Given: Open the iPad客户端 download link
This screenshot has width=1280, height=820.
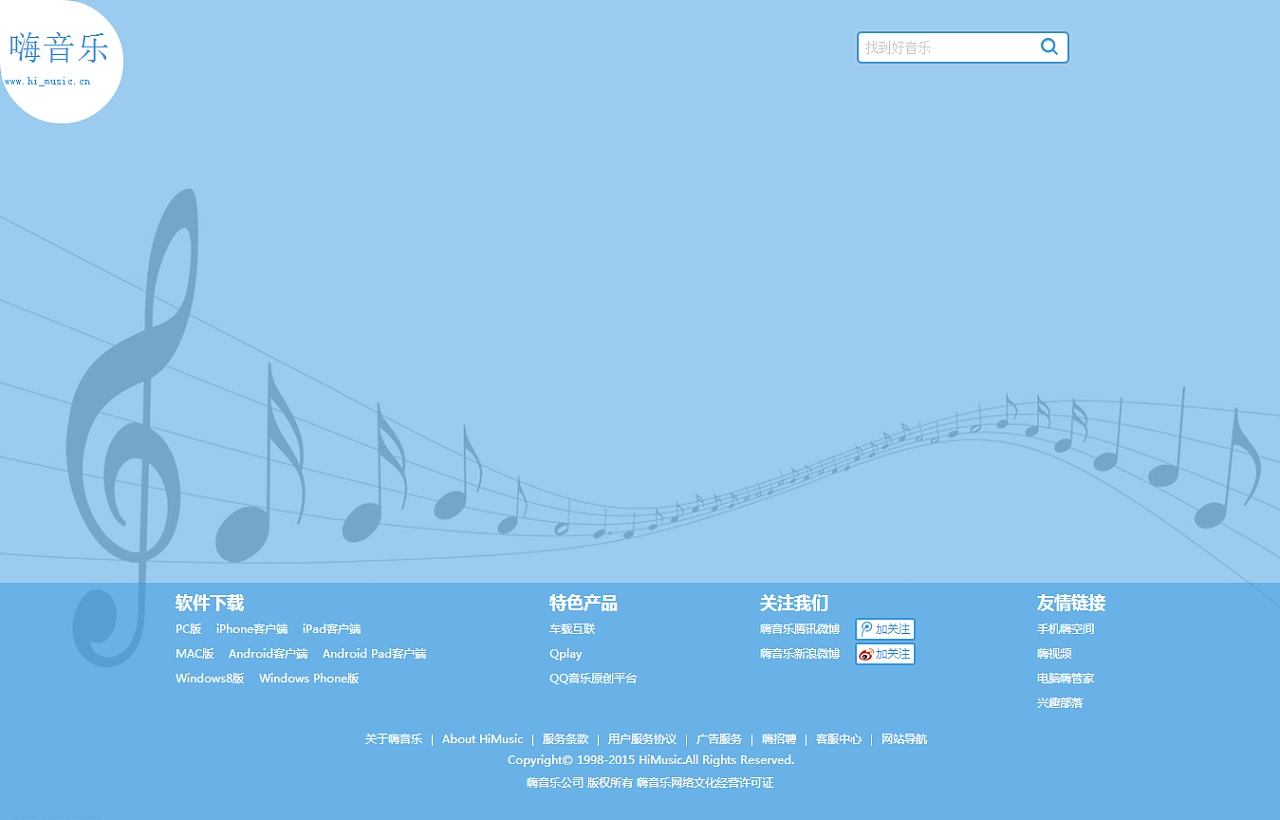Looking at the screenshot, I should (332, 629).
